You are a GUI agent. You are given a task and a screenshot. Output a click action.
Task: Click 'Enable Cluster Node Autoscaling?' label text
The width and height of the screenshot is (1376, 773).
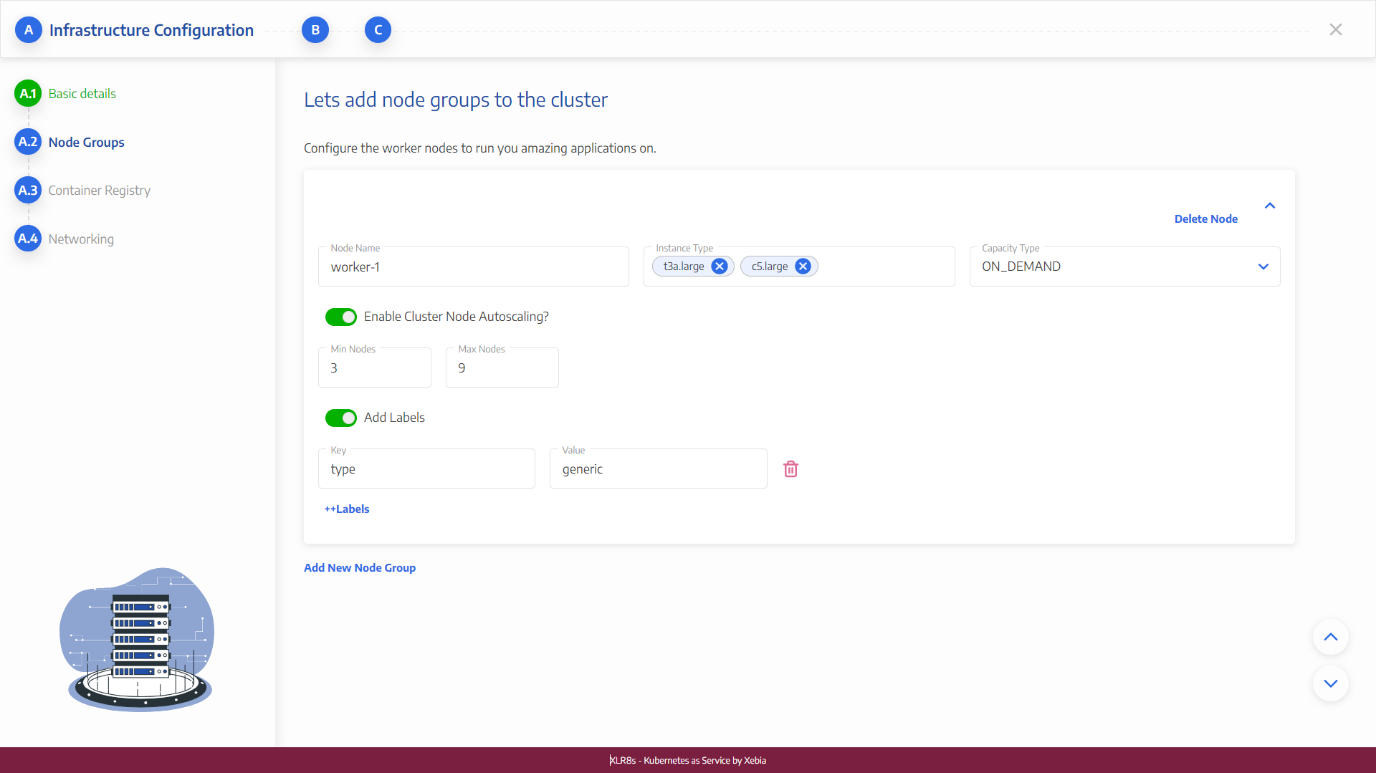[x=456, y=316]
